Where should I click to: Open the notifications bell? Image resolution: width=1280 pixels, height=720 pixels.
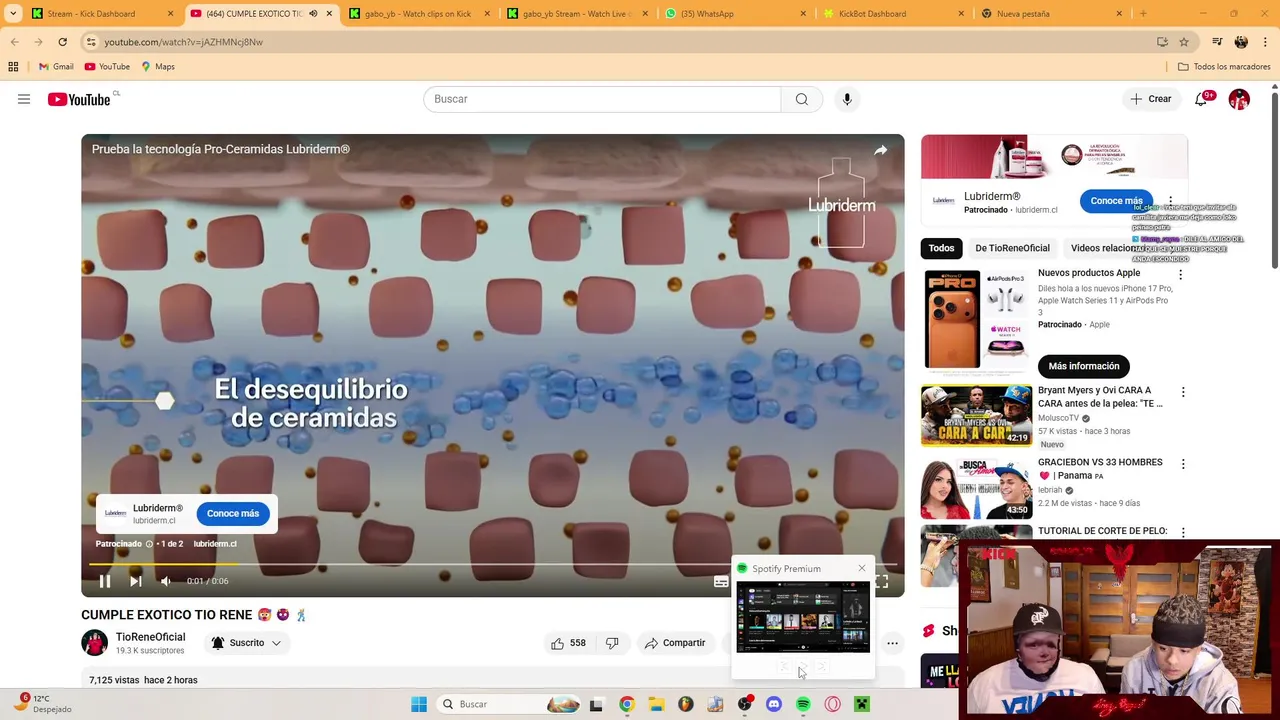tap(1201, 99)
